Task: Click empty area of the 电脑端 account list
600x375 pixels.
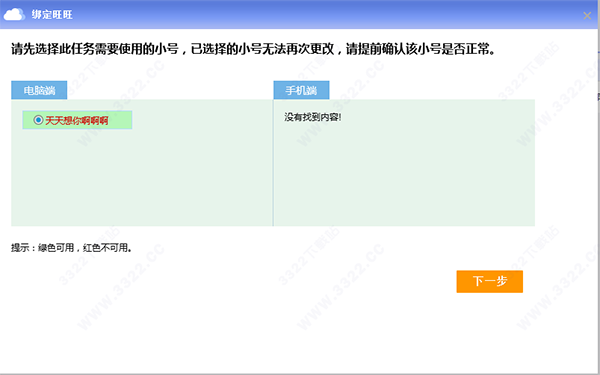Action: pyautogui.click(x=142, y=176)
